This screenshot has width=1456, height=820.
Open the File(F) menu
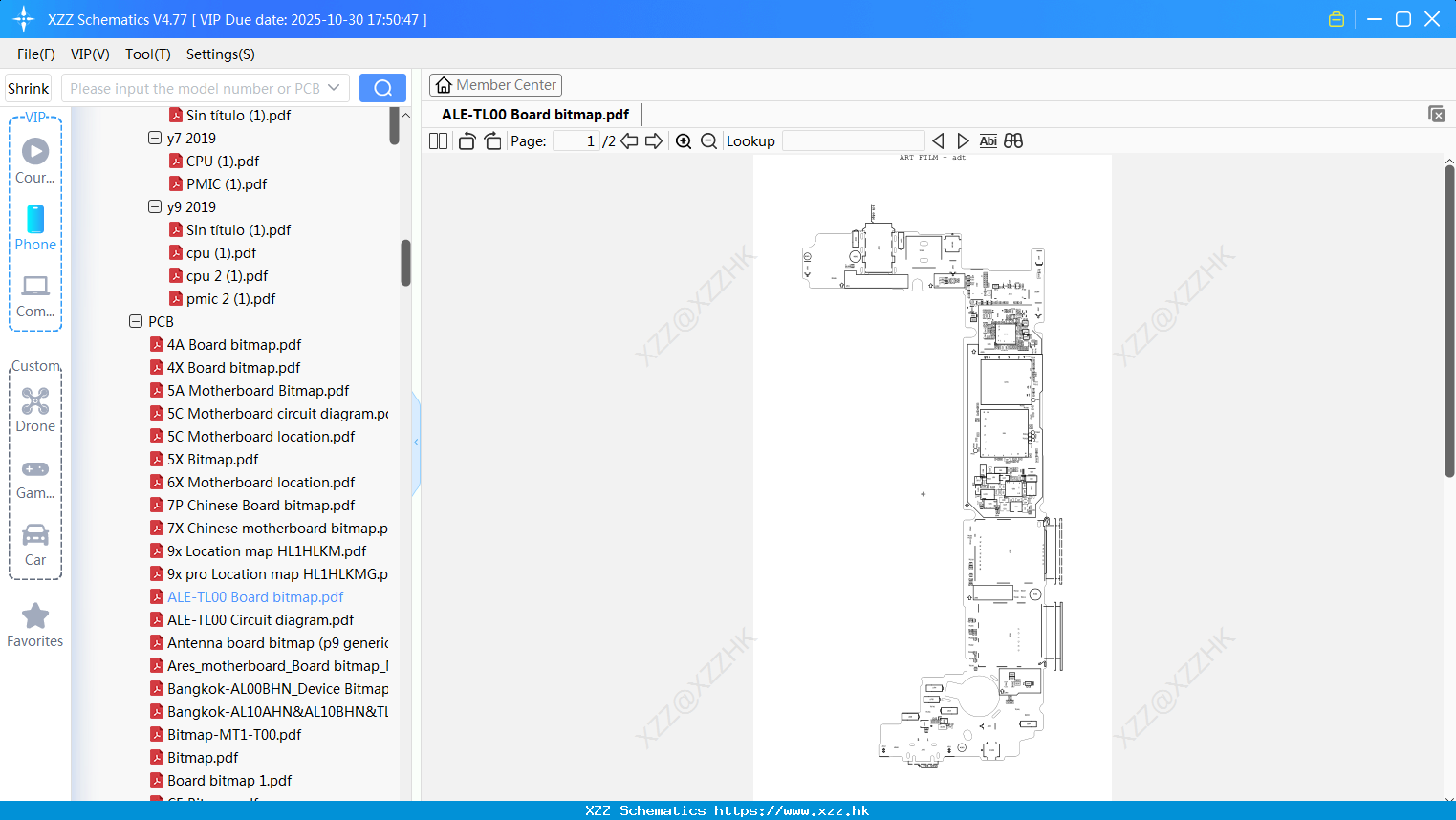click(36, 54)
